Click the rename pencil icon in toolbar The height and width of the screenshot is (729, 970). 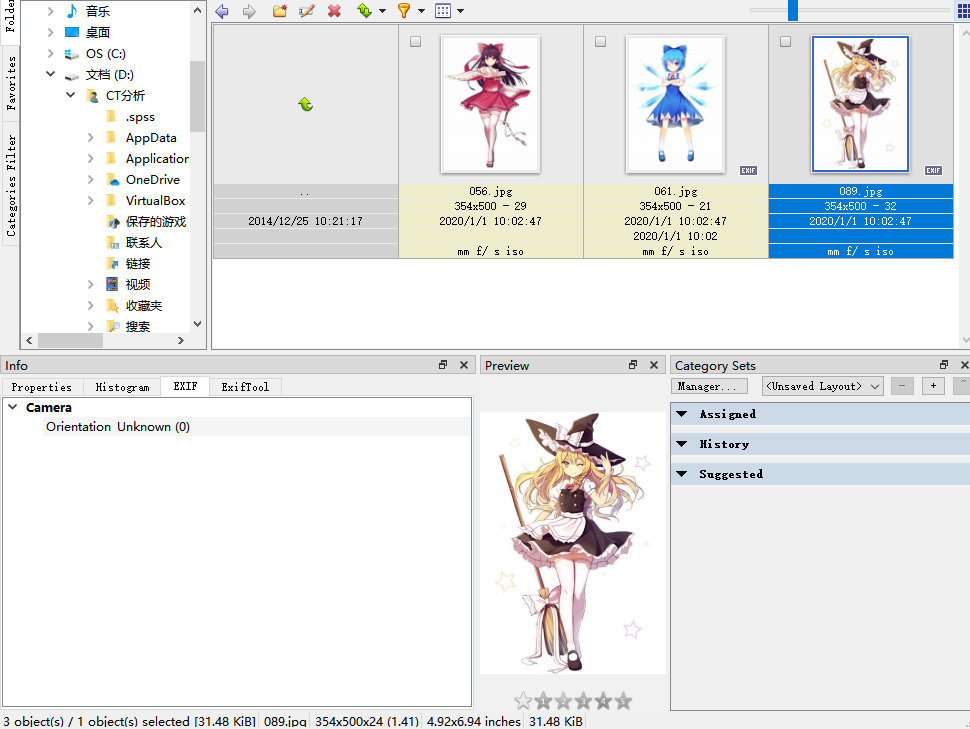click(x=307, y=11)
